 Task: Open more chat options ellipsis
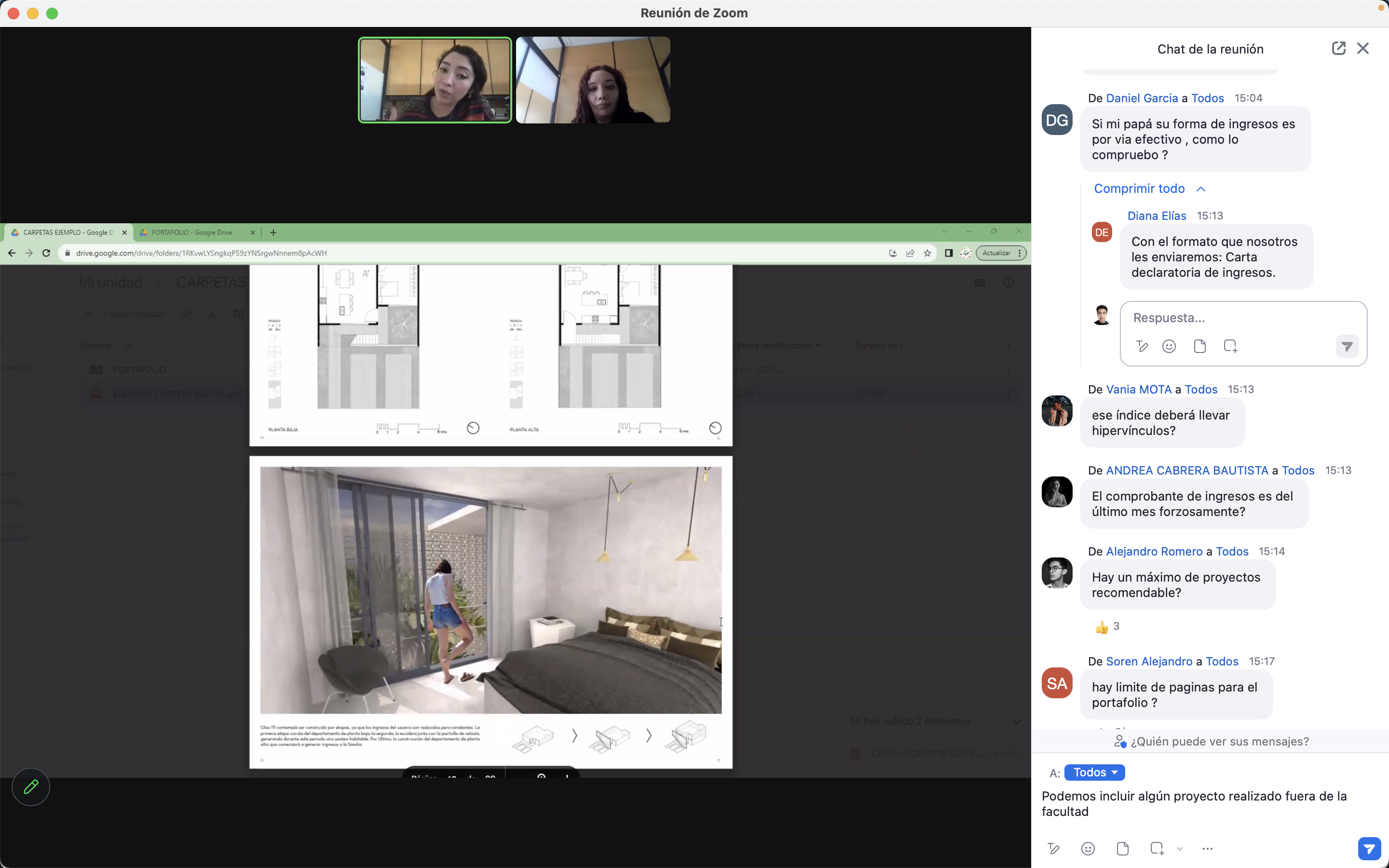(1207, 849)
